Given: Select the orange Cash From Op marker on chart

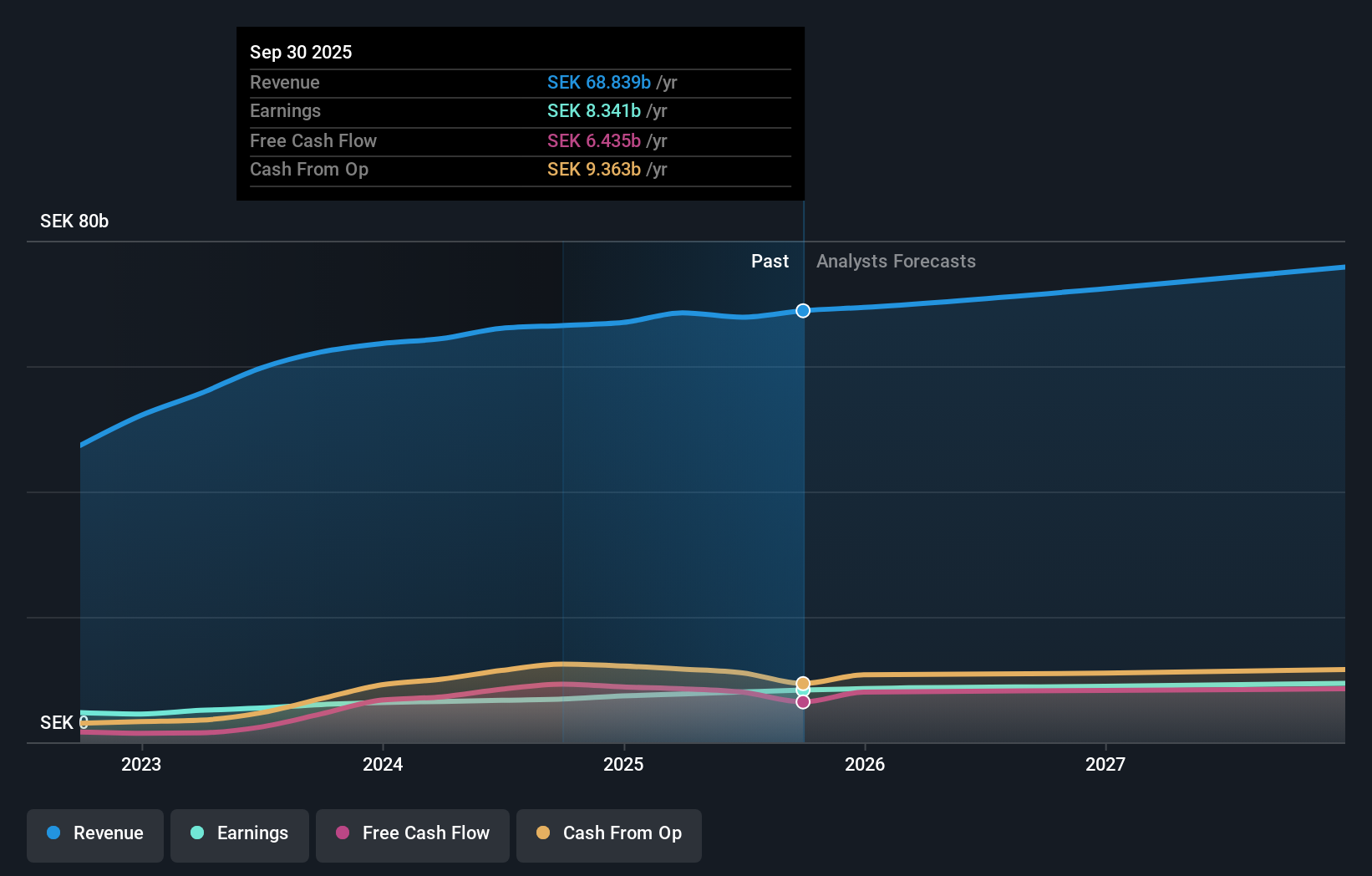Looking at the screenshot, I should (x=802, y=683).
